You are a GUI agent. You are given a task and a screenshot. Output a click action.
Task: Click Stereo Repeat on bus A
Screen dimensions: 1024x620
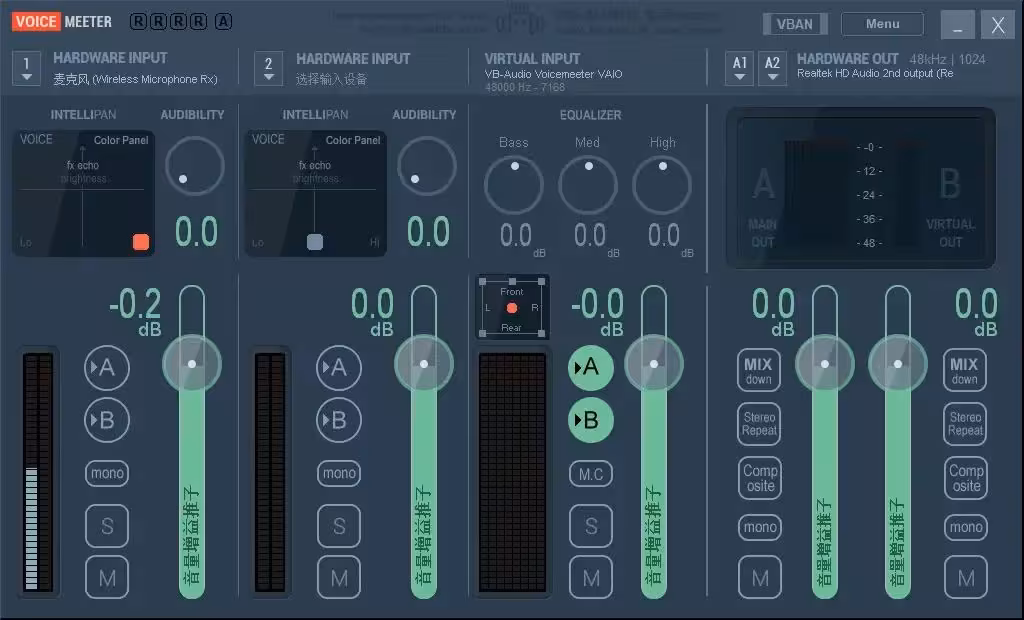point(760,424)
